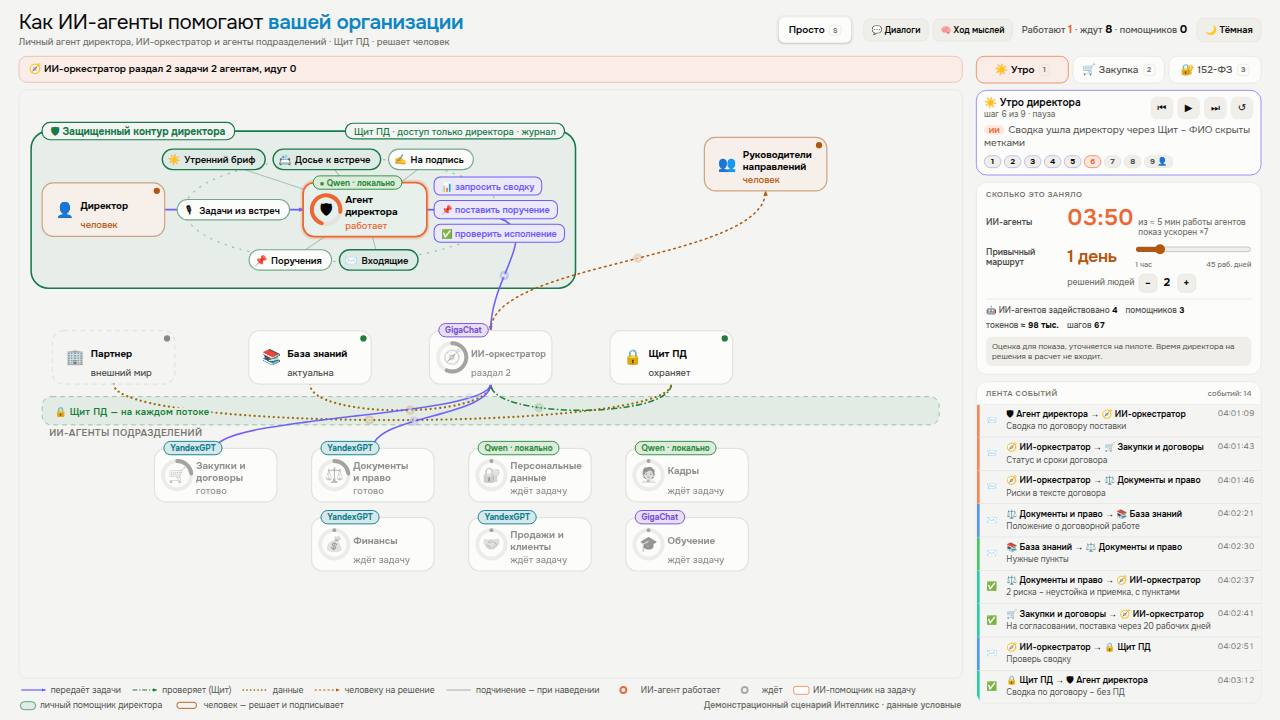Click the Щит ПД lock node
Image resolution: width=1280 pixels, height=720 pixels.
(670, 357)
